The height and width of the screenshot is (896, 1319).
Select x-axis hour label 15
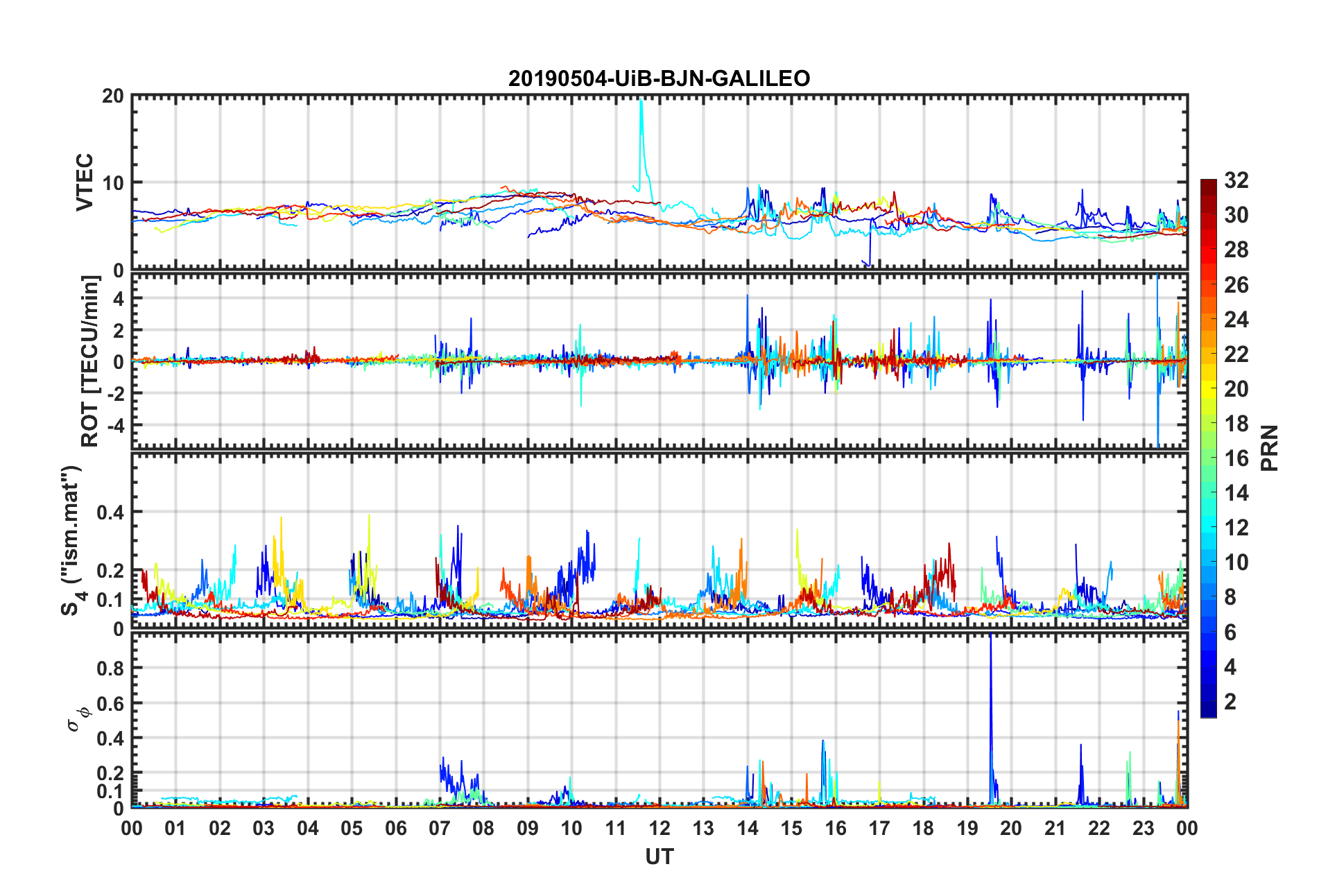(791, 828)
